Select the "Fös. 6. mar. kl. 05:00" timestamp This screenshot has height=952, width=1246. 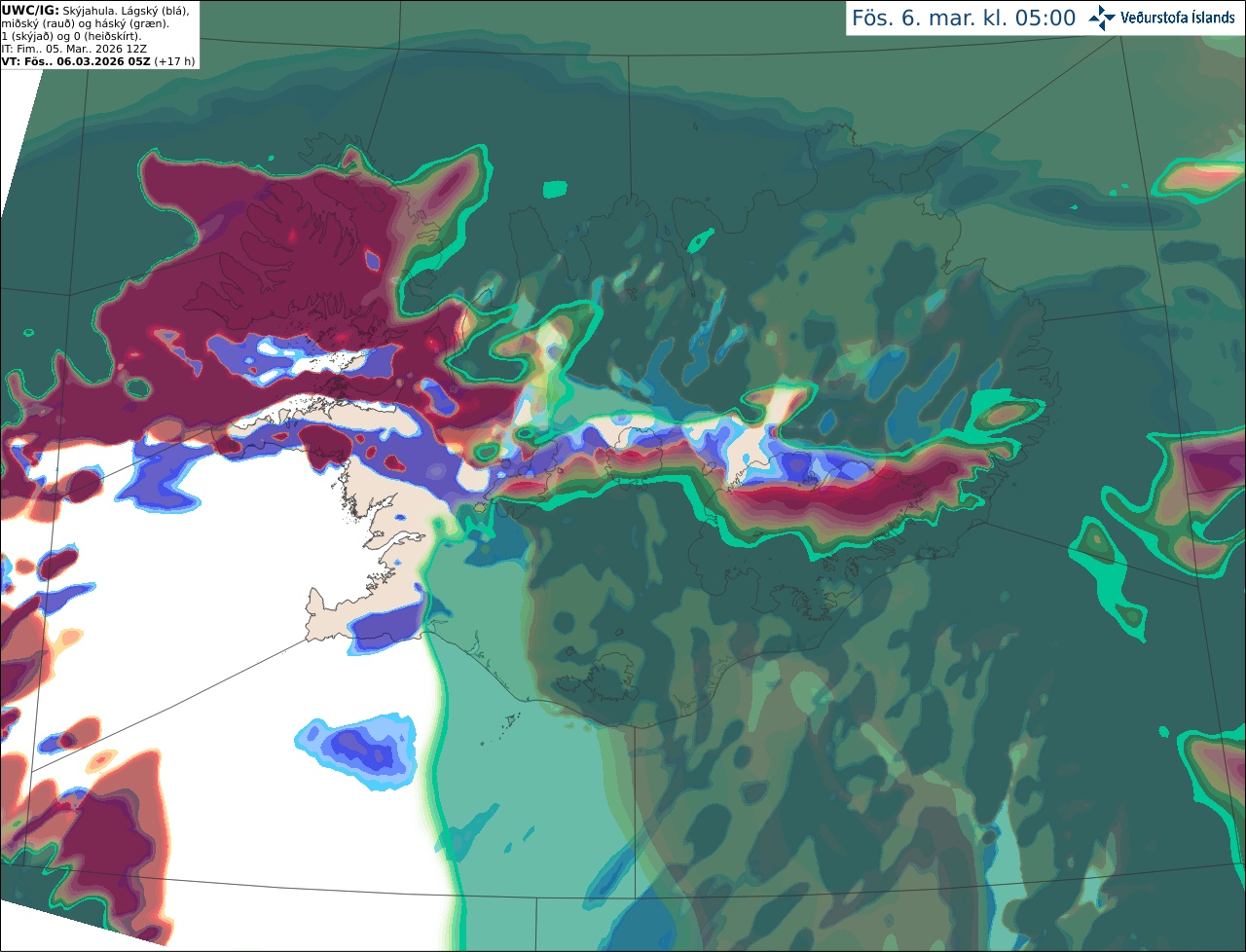coord(964,18)
